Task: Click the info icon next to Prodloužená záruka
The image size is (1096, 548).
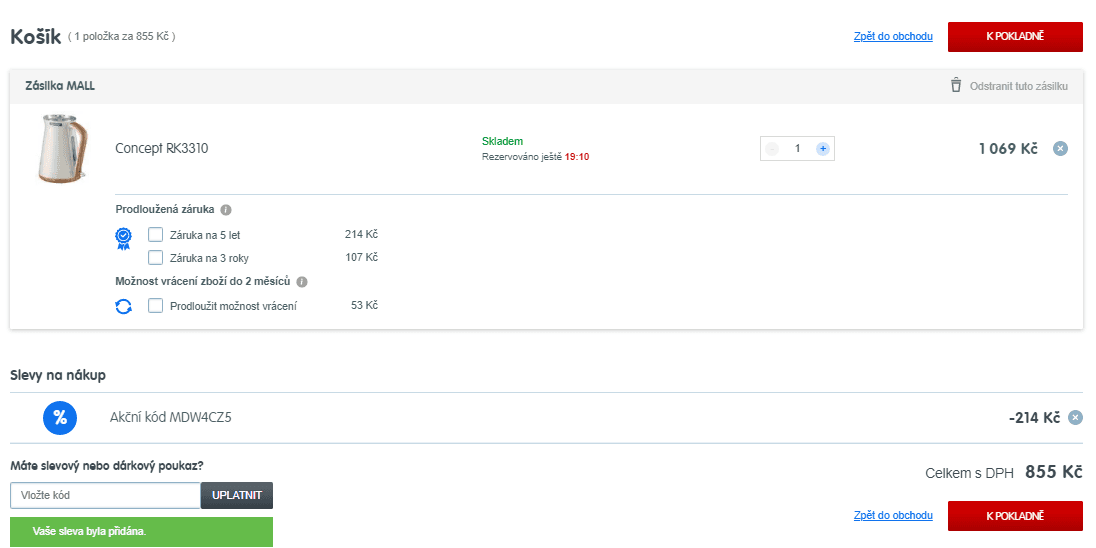Action: pos(226,209)
